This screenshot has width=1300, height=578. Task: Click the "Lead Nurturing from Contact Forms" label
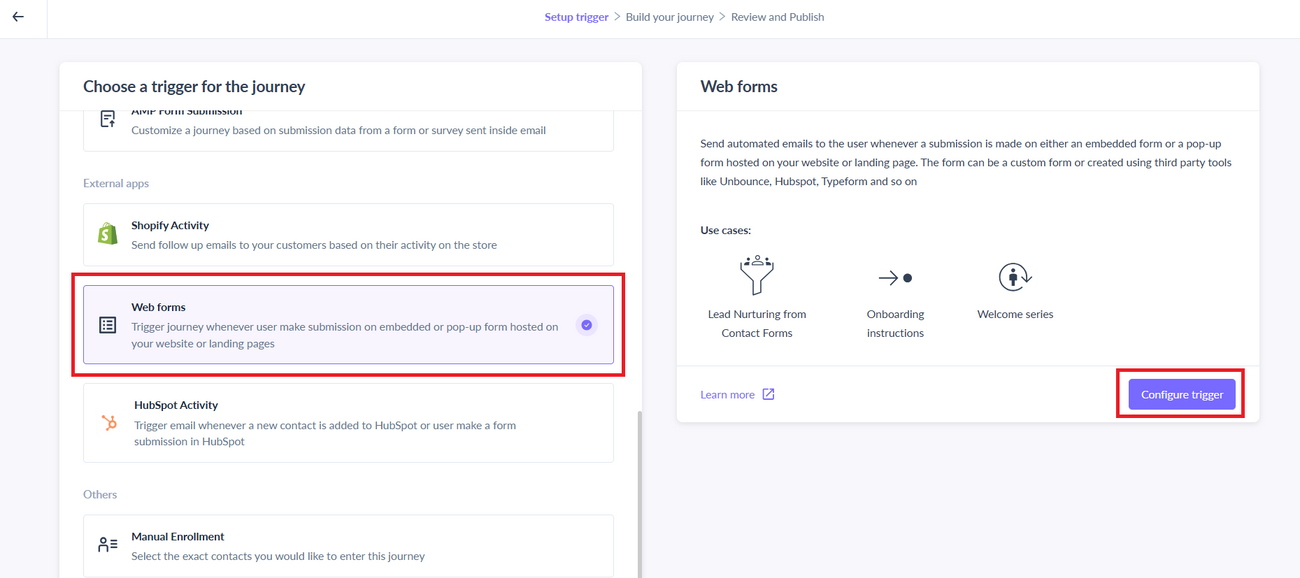pyautogui.click(x=757, y=323)
